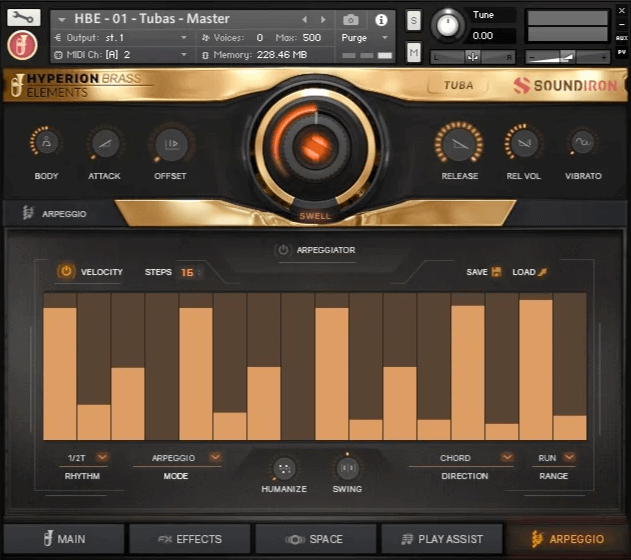Click the central Swell dial
The height and width of the screenshot is (560, 631).
pyautogui.click(x=315, y=147)
